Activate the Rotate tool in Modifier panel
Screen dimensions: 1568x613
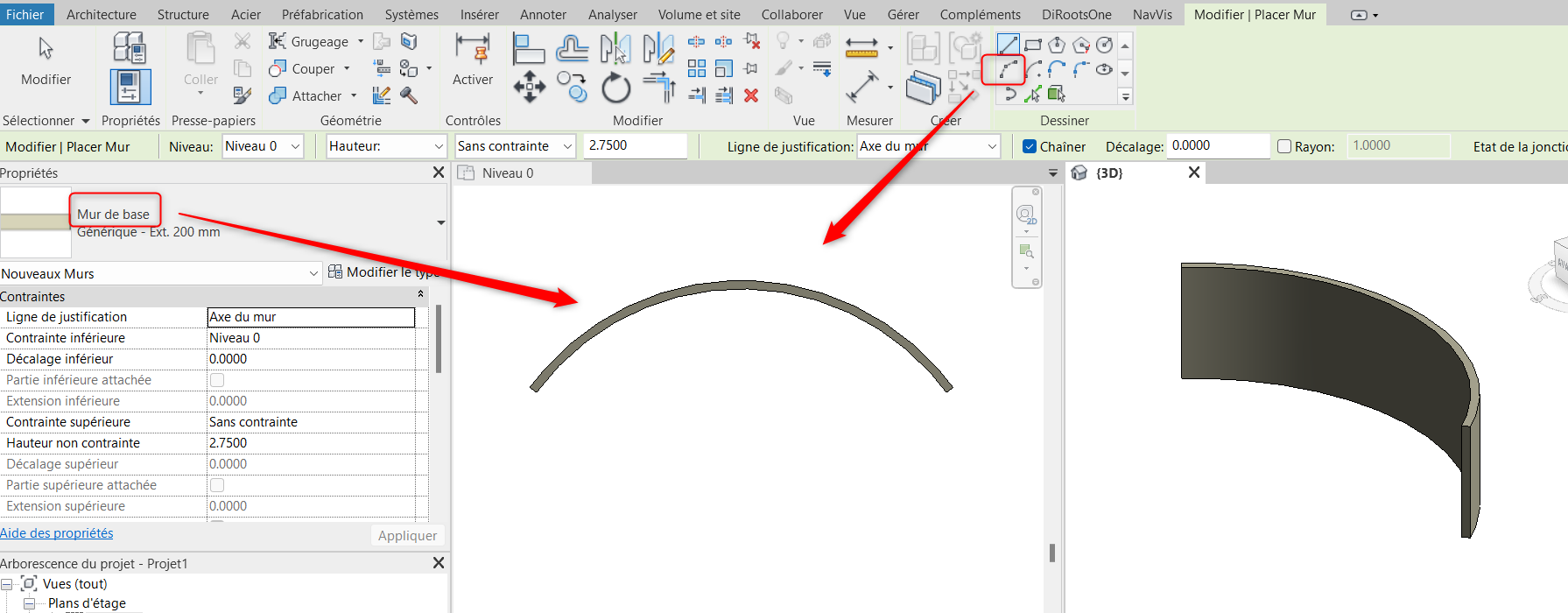615,88
